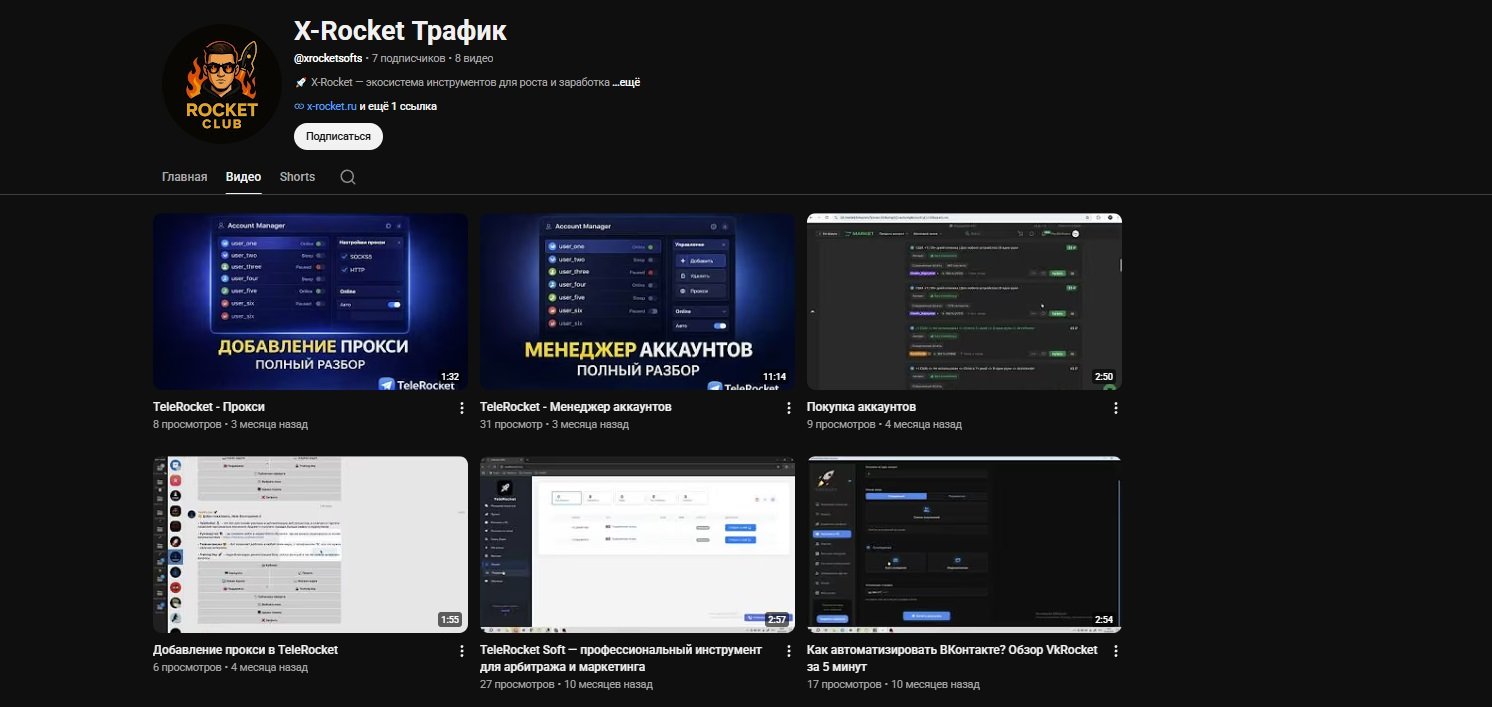
Task: Click the Подписаться button
Action: [338, 137]
